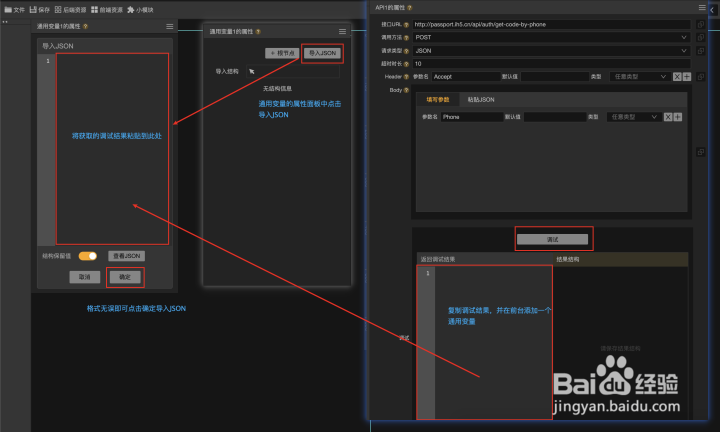Open Phone row 类型 任意类型 dropdown
The width and height of the screenshot is (720, 432).
pos(633,117)
